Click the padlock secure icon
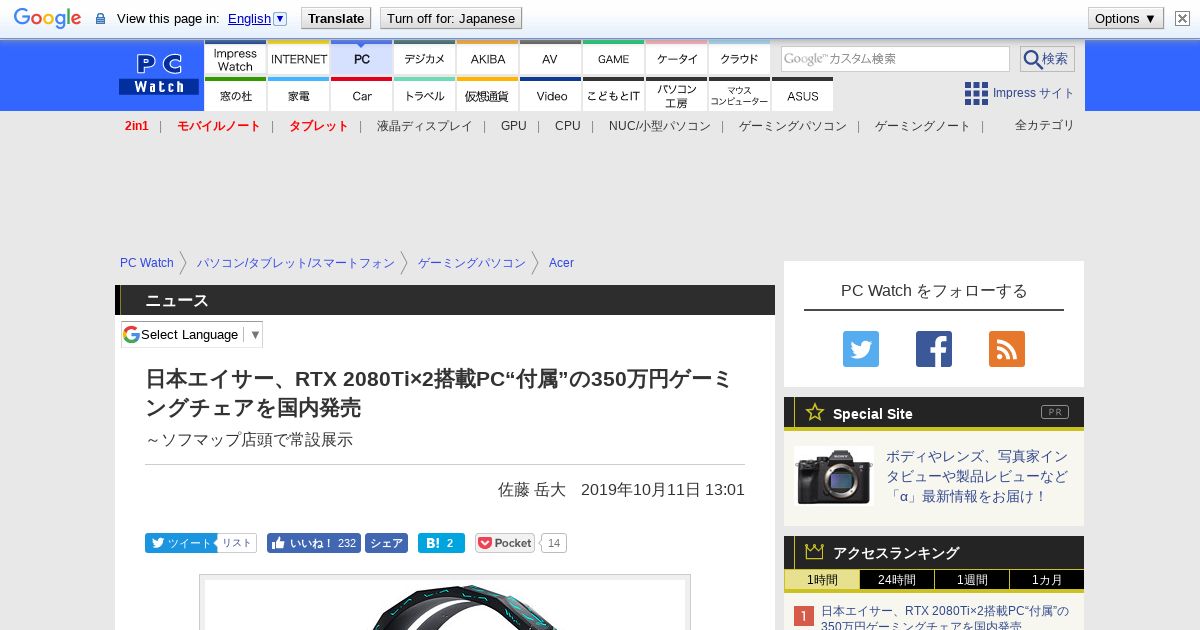The height and width of the screenshot is (630, 1200). click(x=100, y=18)
